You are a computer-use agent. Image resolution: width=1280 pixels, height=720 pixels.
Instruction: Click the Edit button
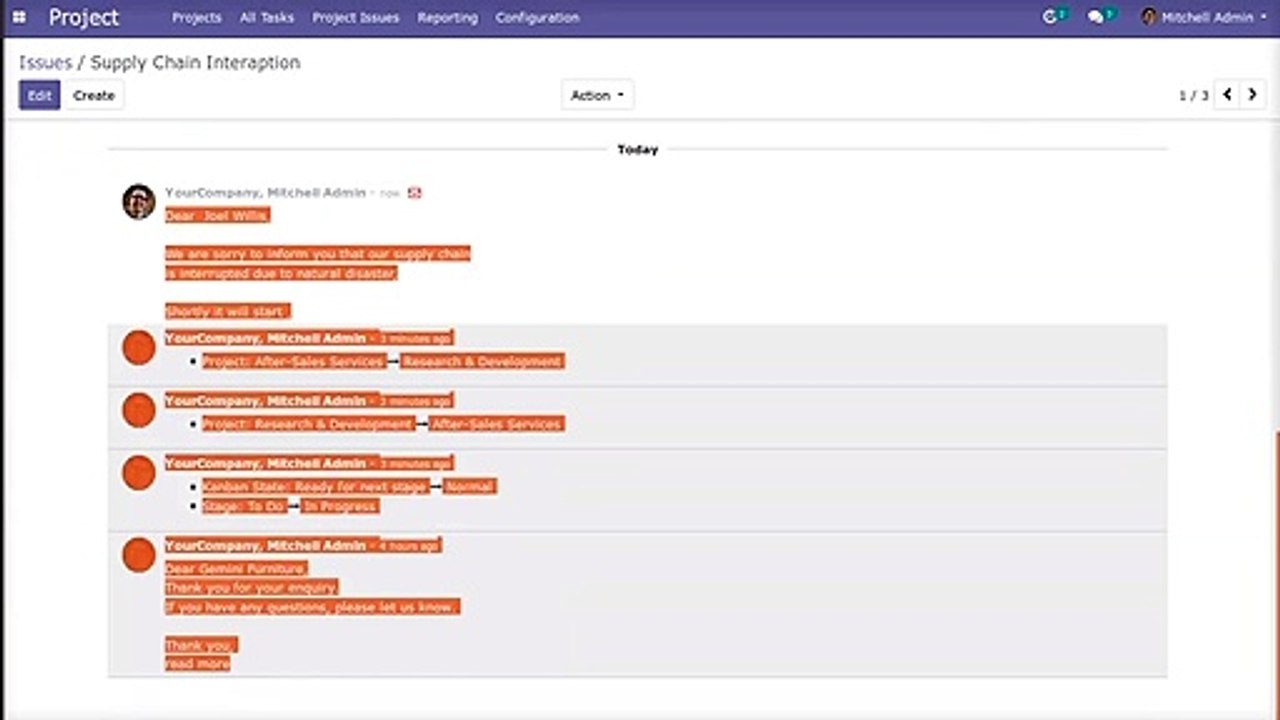40,95
